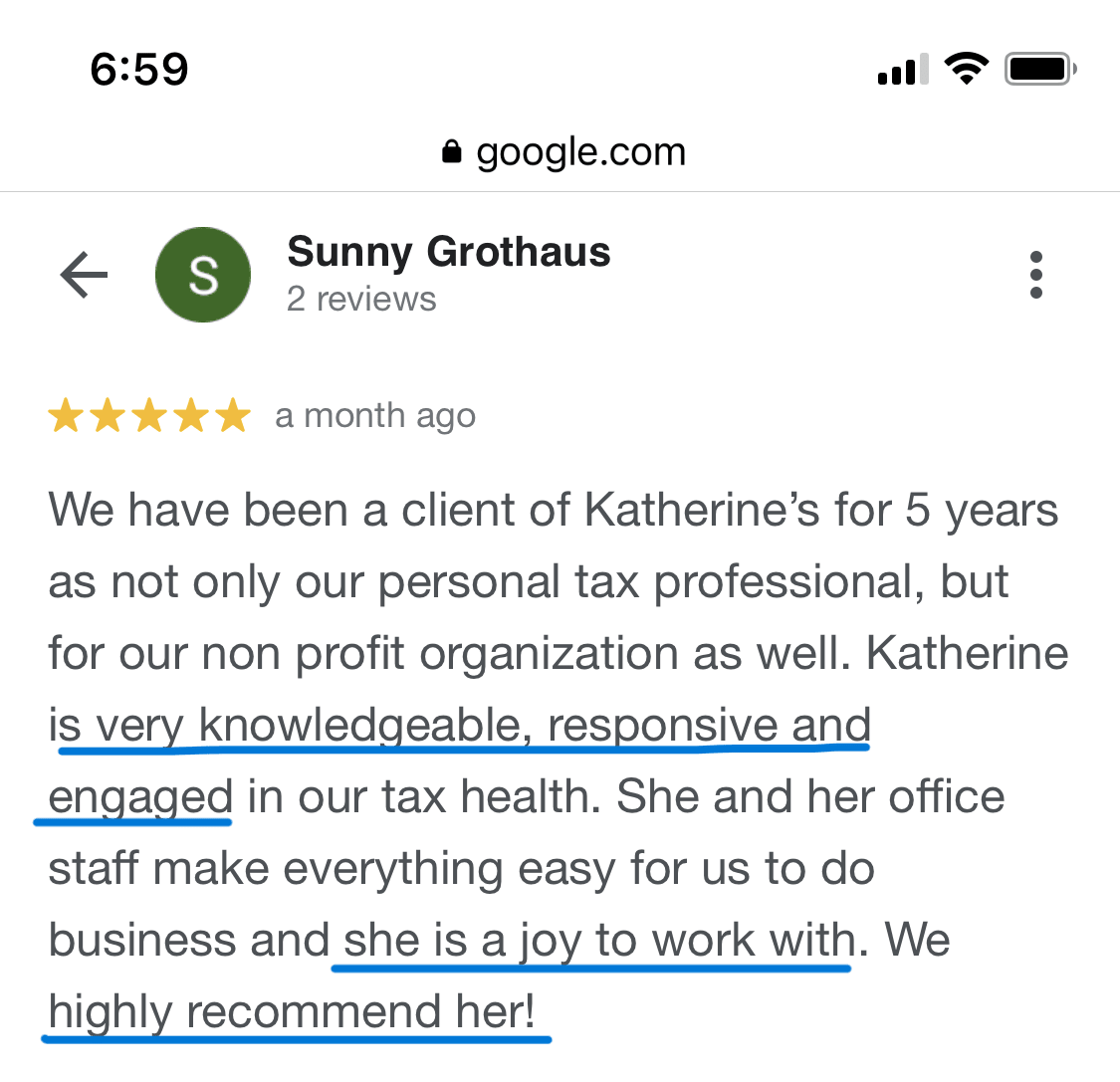Tap the battery indicator icon
Viewport: 1120px width, 1082px height.
[x=1040, y=69]
